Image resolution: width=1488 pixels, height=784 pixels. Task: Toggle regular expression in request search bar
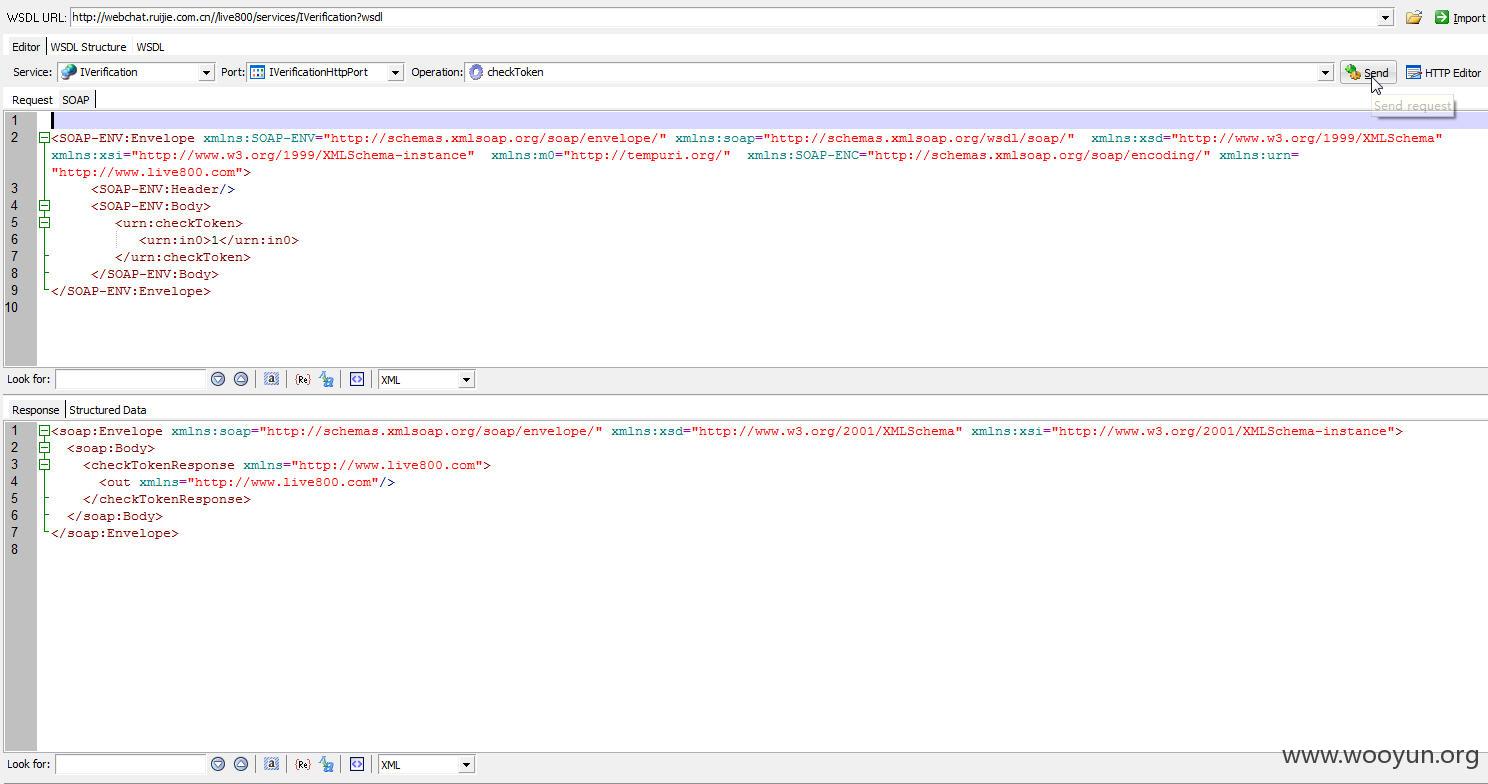(x=302, y=379)
